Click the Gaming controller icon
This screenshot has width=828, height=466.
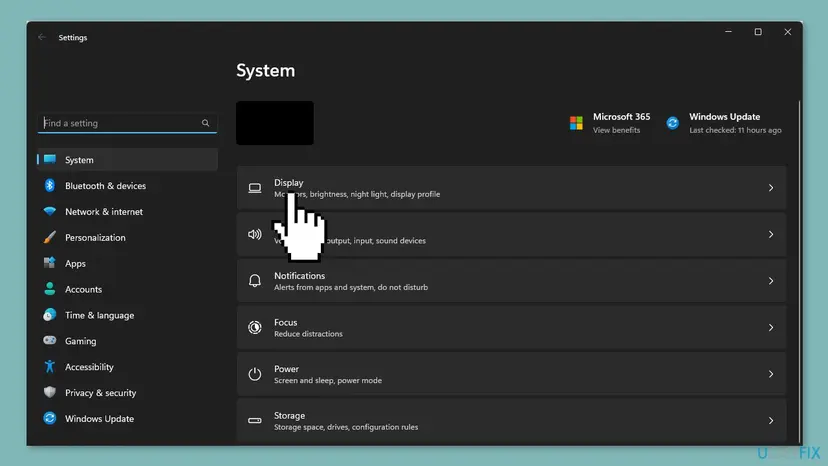click(50, 340)
